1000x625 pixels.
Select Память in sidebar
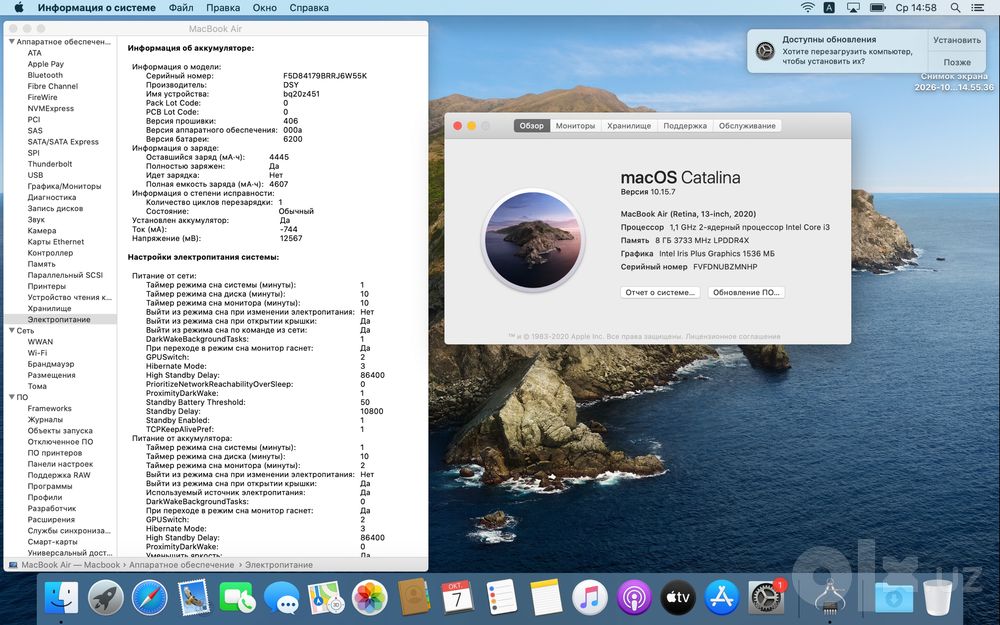point(41,264)
